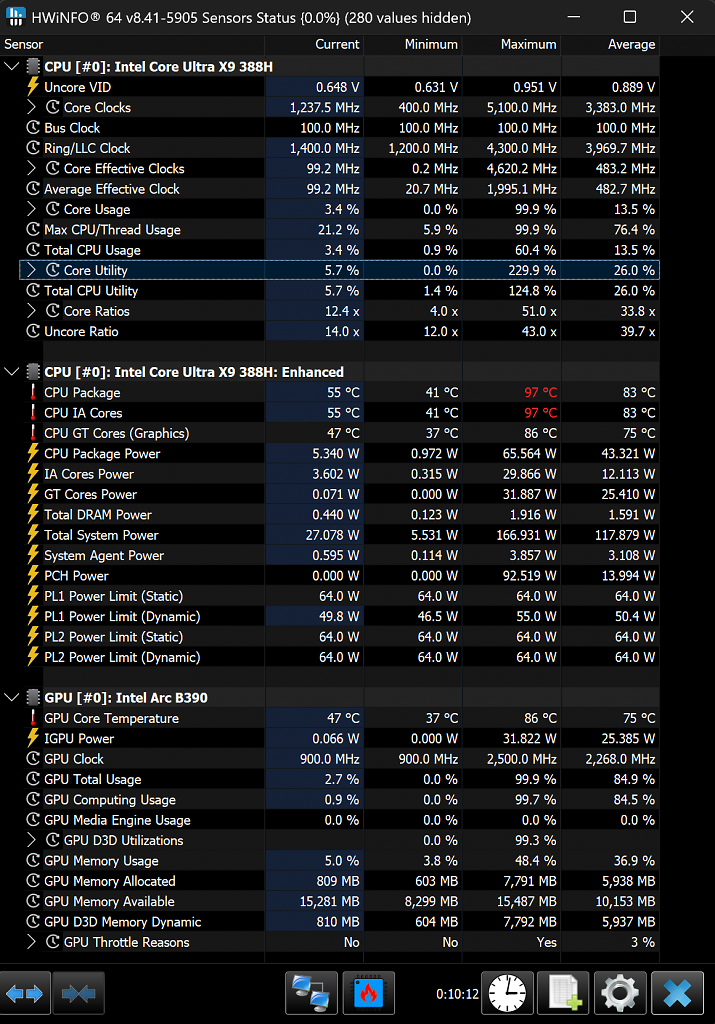Expand the Core Clocks row
Screen dimensions: 715x1024
pyautogui.click(x=31, y=107)
